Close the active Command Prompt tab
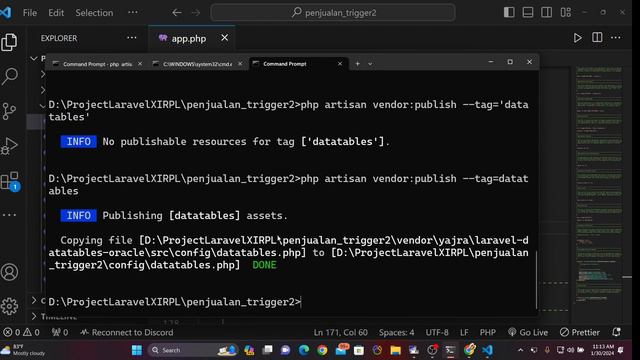This screenshot has height=360, width=640. click(x=340, y=64)
